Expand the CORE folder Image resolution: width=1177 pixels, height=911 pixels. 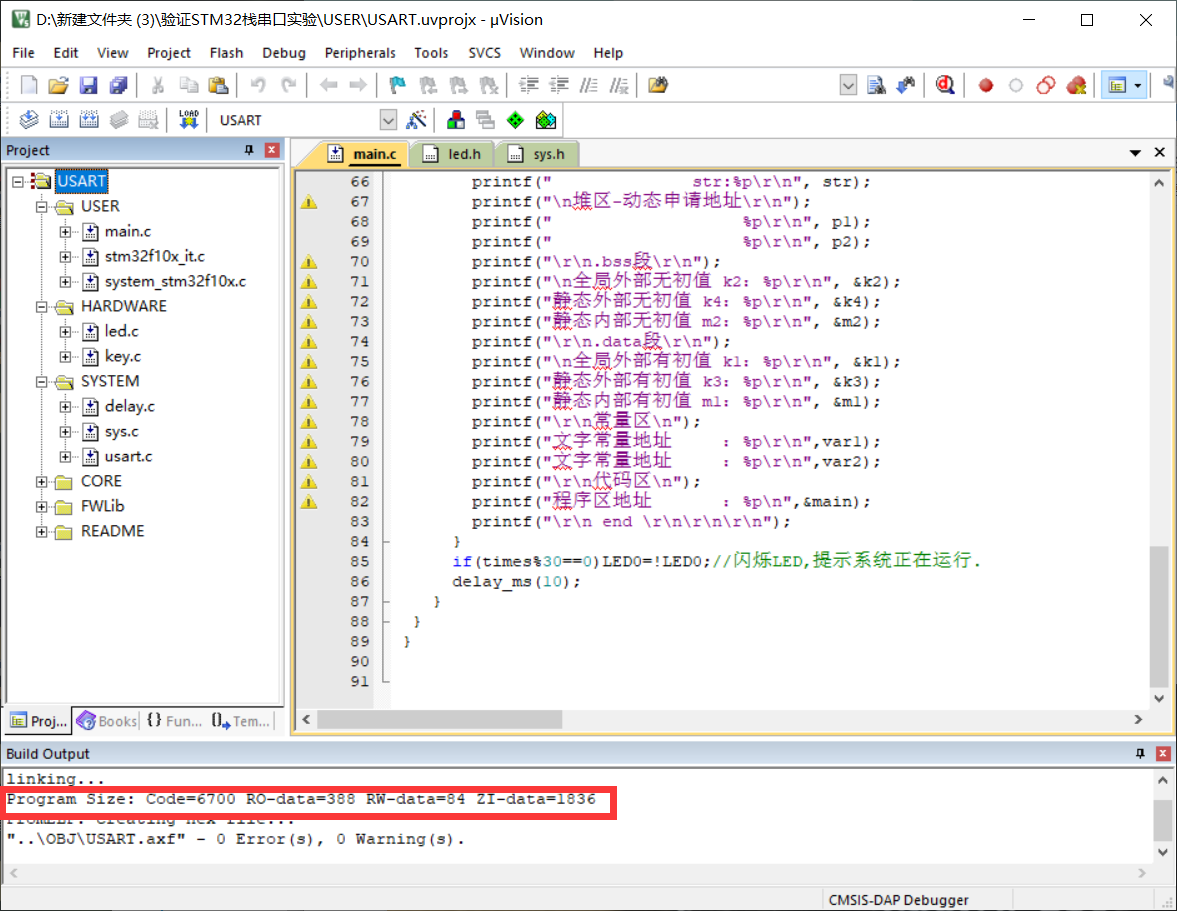pyautogui.click(x=42, y=481)
